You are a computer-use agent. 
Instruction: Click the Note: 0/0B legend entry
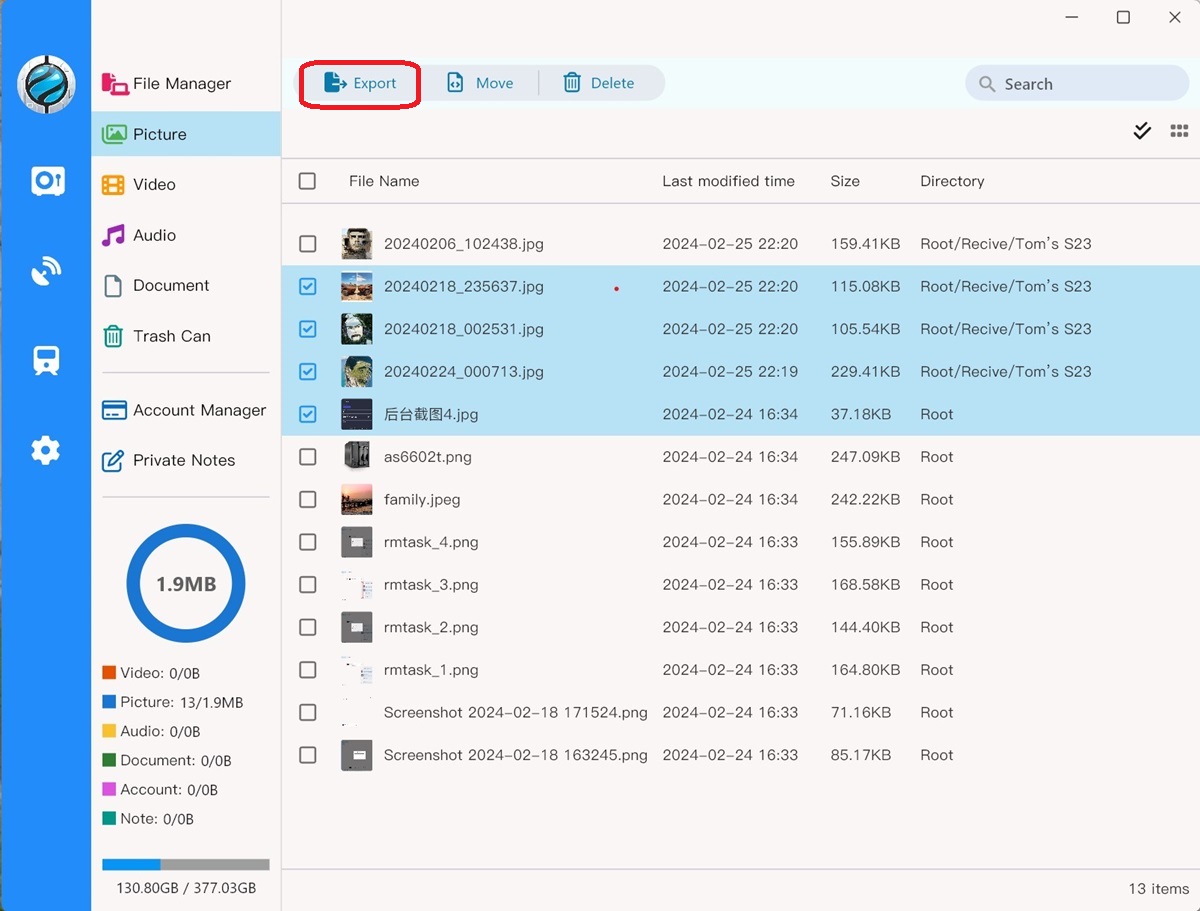point(148,819)
